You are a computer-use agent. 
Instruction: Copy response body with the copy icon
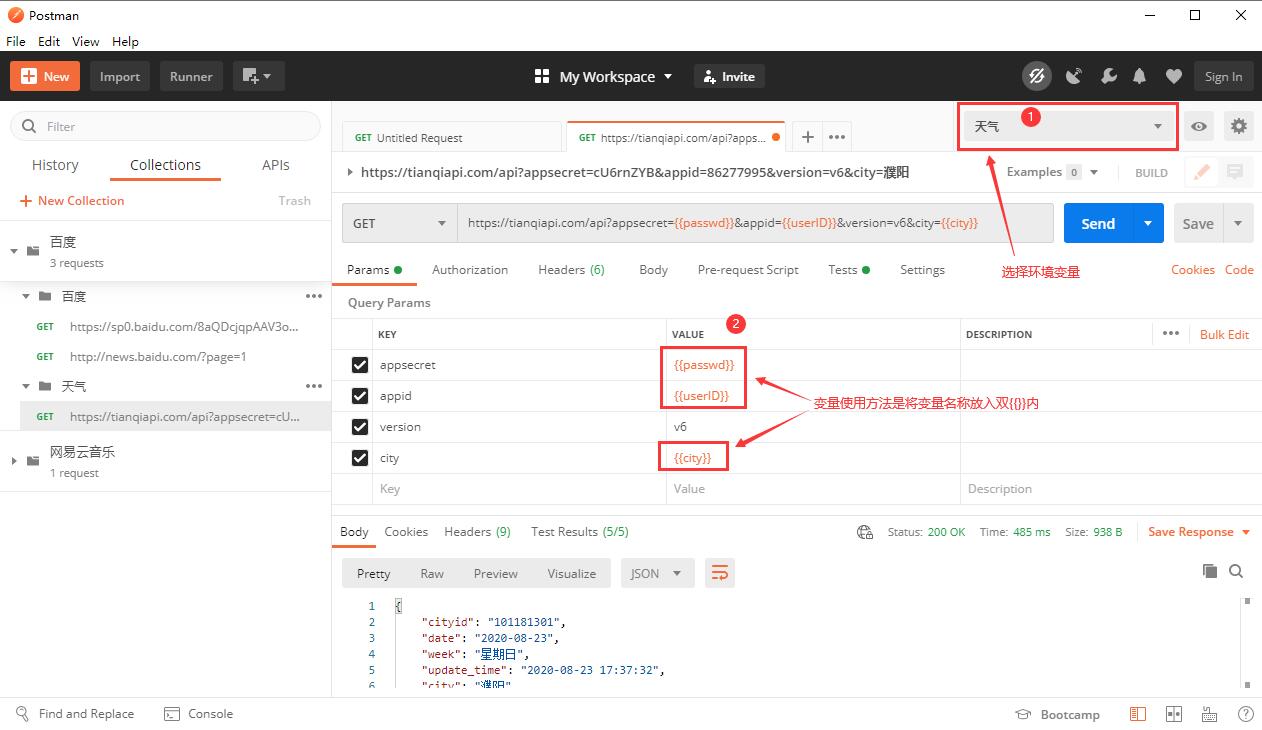coord(1210,571)
